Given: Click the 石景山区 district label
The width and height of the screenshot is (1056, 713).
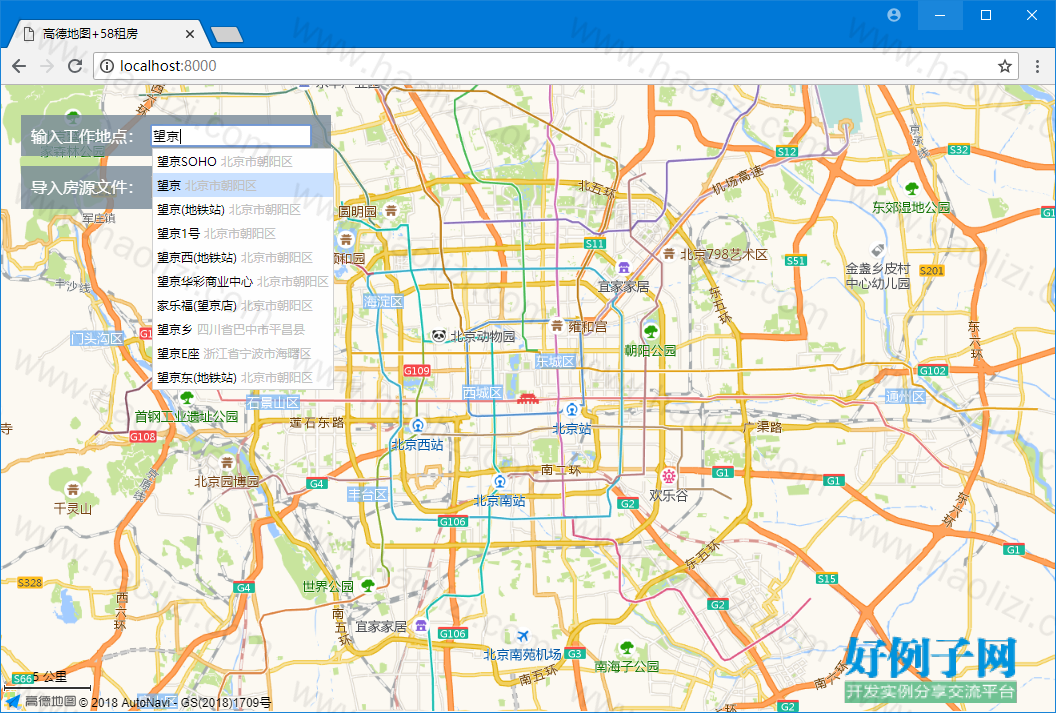Looking at the screenshot, I should 273,403.
